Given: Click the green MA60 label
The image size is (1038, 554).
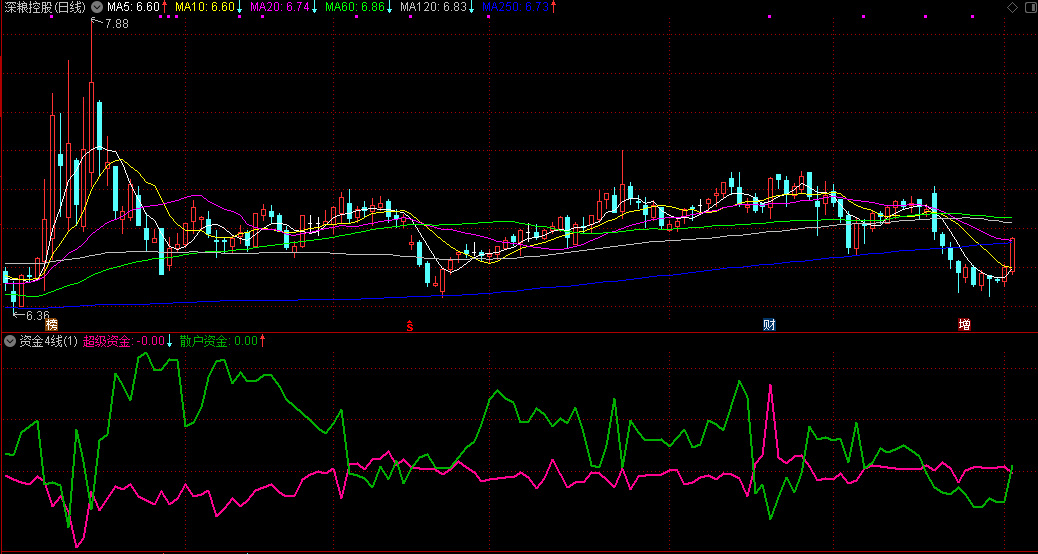Looking at the screenshot, I should tap(358, 7).
